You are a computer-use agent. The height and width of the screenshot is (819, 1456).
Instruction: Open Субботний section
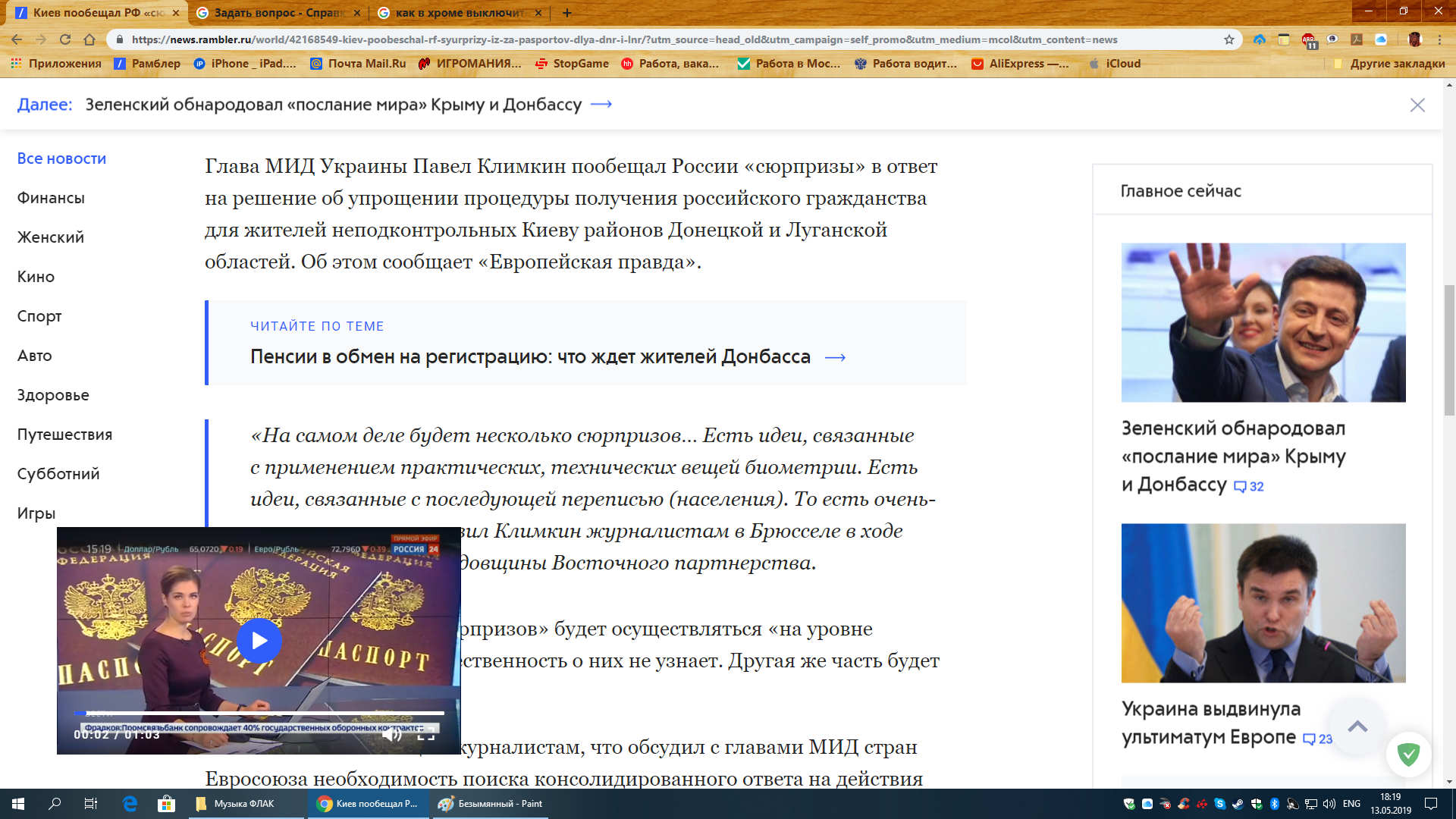pyautogui.click(x=58, y=474)
